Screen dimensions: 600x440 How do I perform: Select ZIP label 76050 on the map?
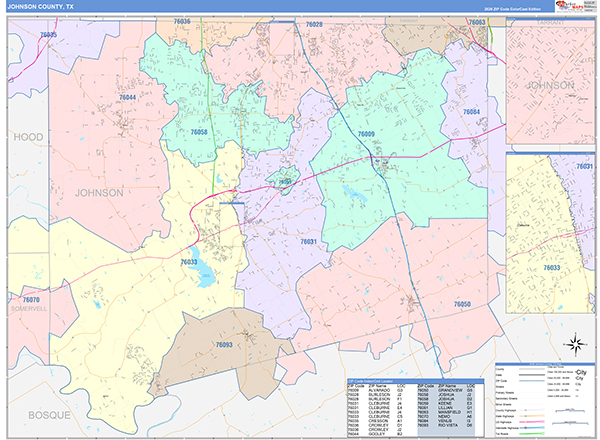tap(462, 304)
